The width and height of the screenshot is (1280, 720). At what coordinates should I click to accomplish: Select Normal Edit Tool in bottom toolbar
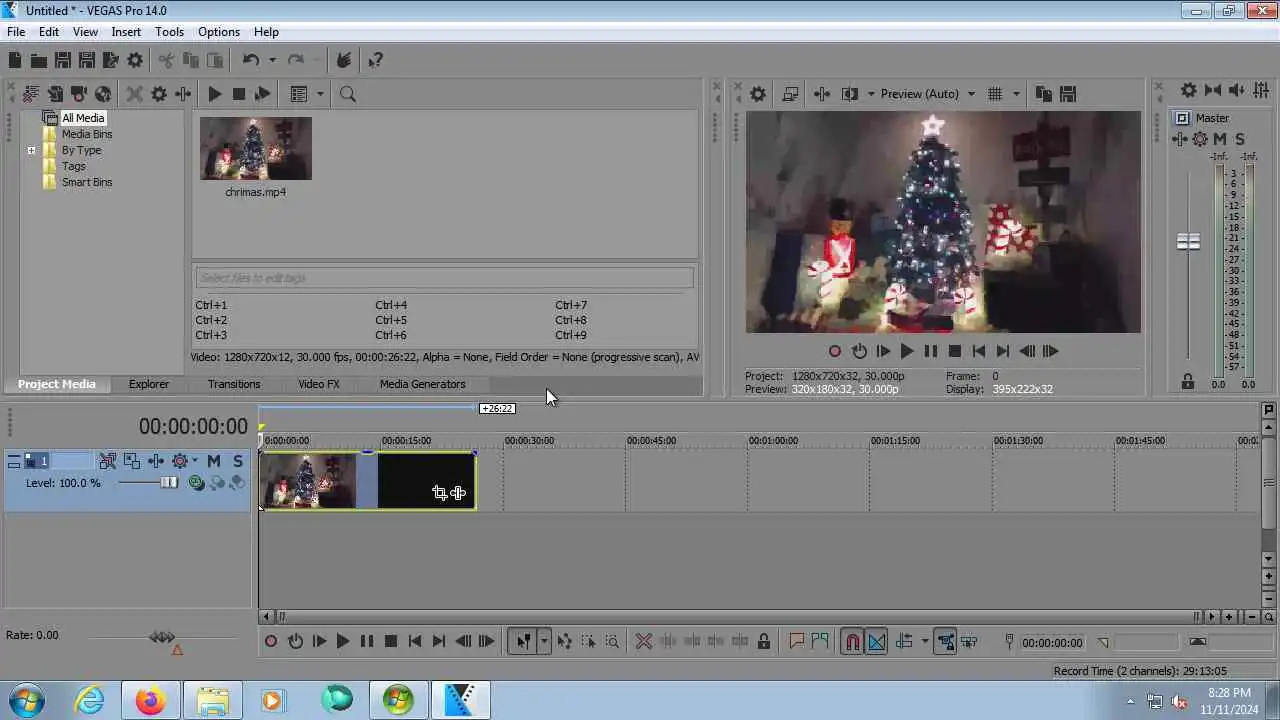coord(523,642)
